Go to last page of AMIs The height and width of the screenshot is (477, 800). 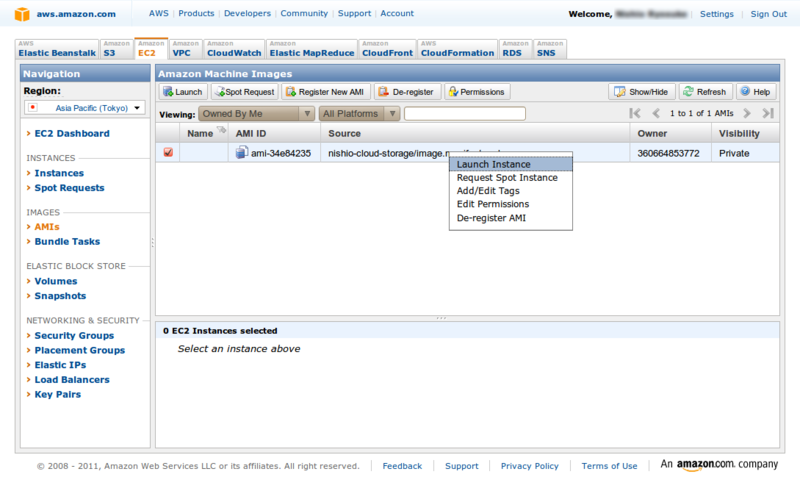[x=768, y=113]
